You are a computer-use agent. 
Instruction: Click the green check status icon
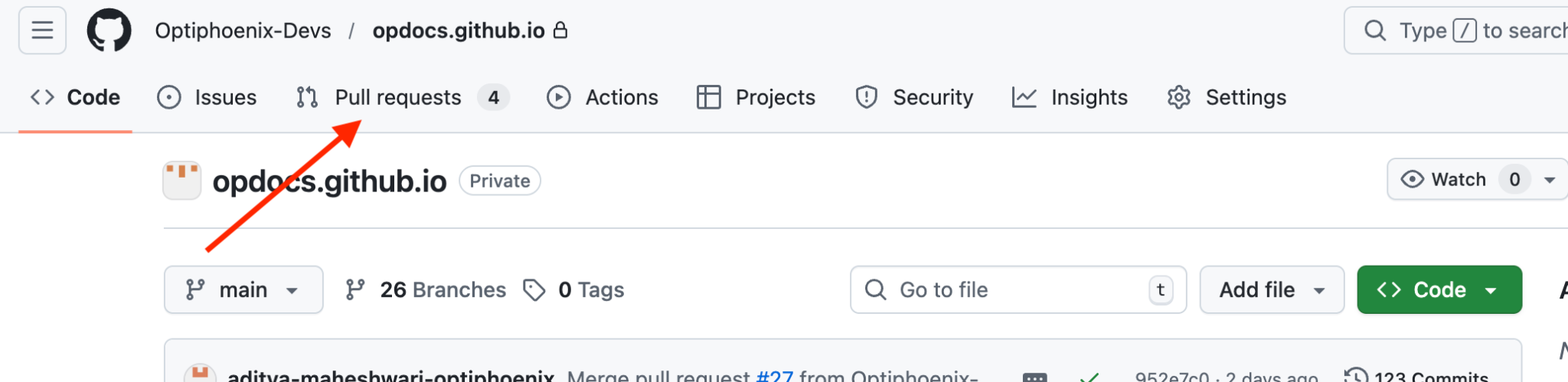pyautogui.click(x=1089, y=376)
